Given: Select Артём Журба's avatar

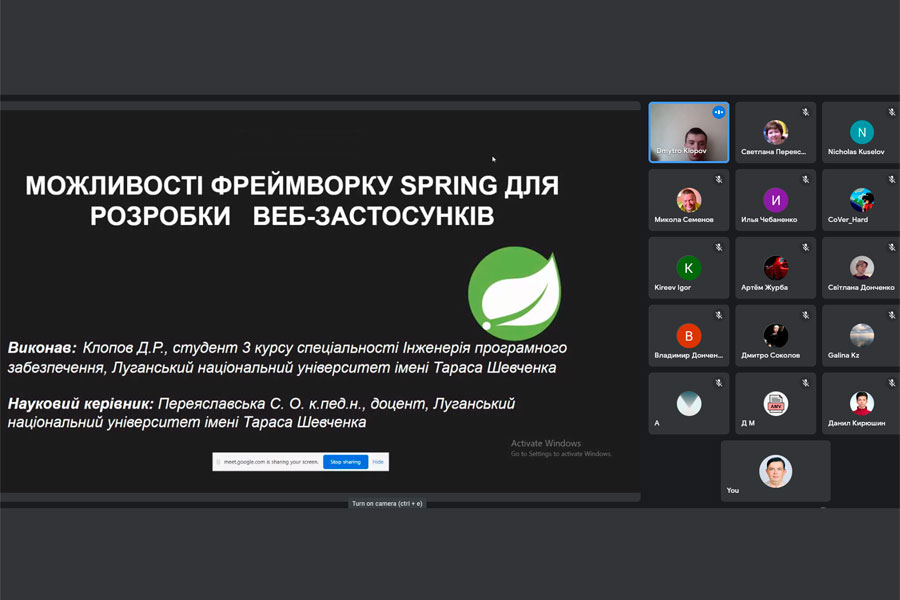Looking at the screenshot, I should [x=775, y=268].
